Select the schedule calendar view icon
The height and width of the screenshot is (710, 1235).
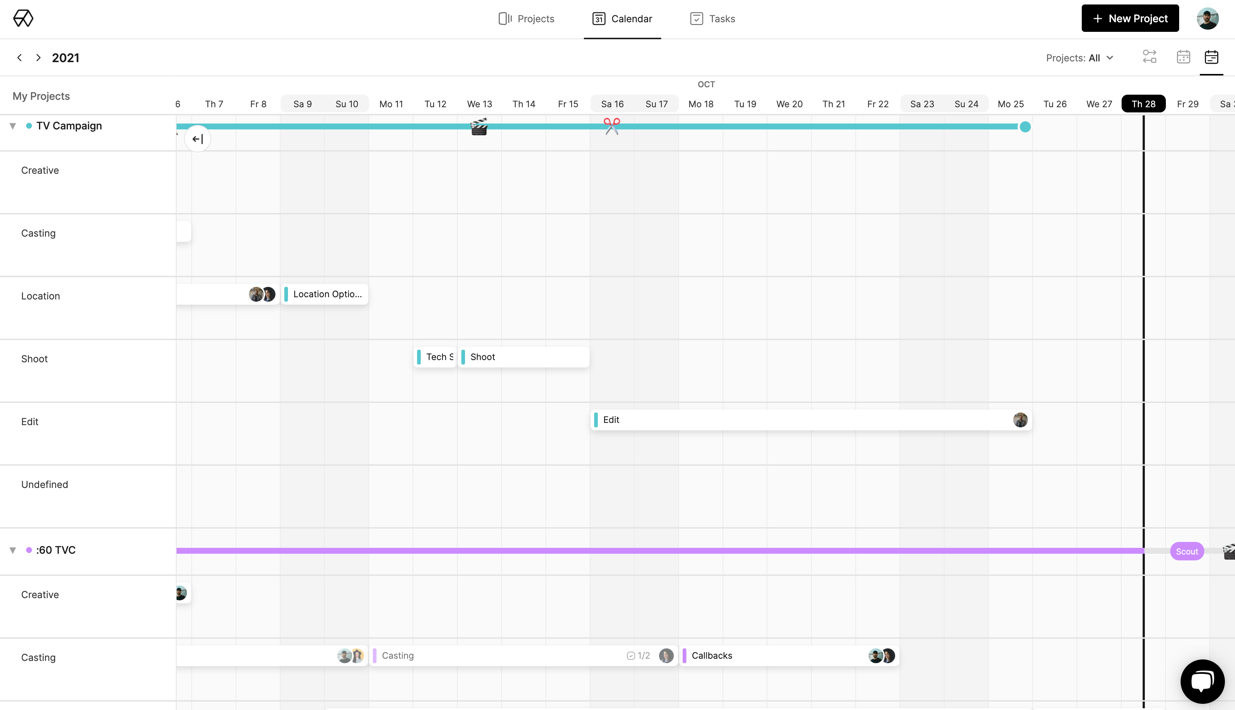(x=1211, y=58)
